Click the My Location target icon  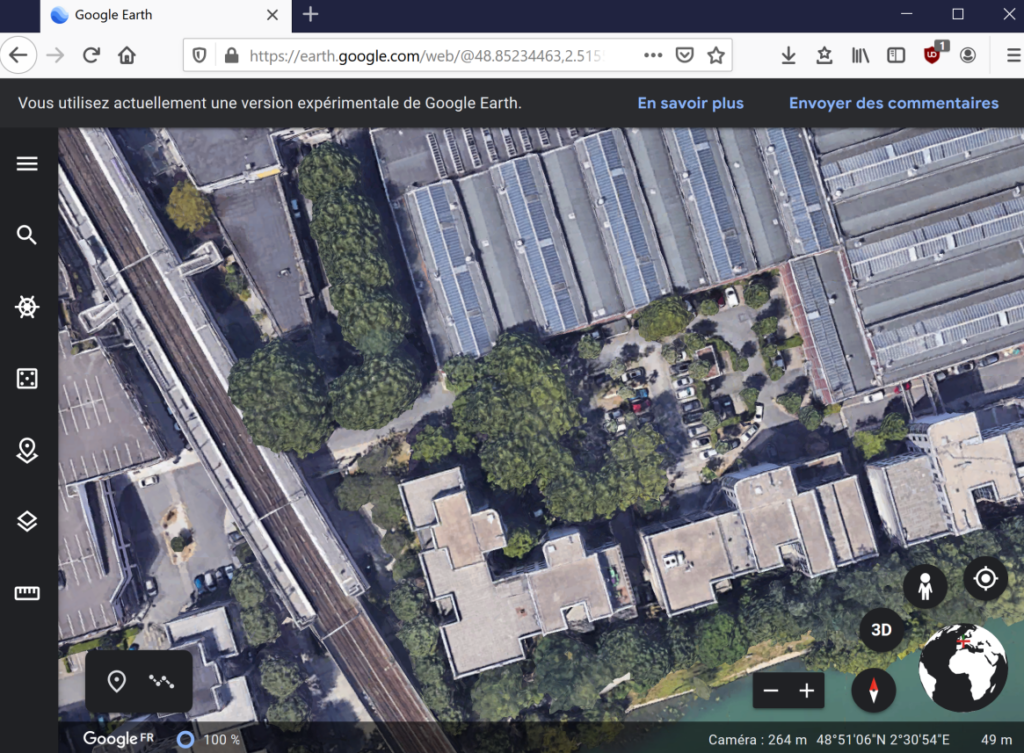985,578
